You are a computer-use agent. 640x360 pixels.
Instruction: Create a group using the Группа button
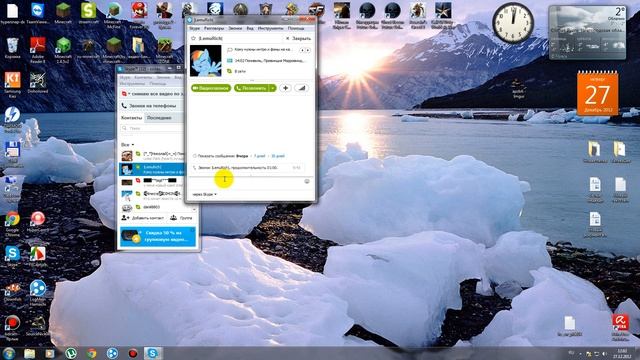(181, 218)
